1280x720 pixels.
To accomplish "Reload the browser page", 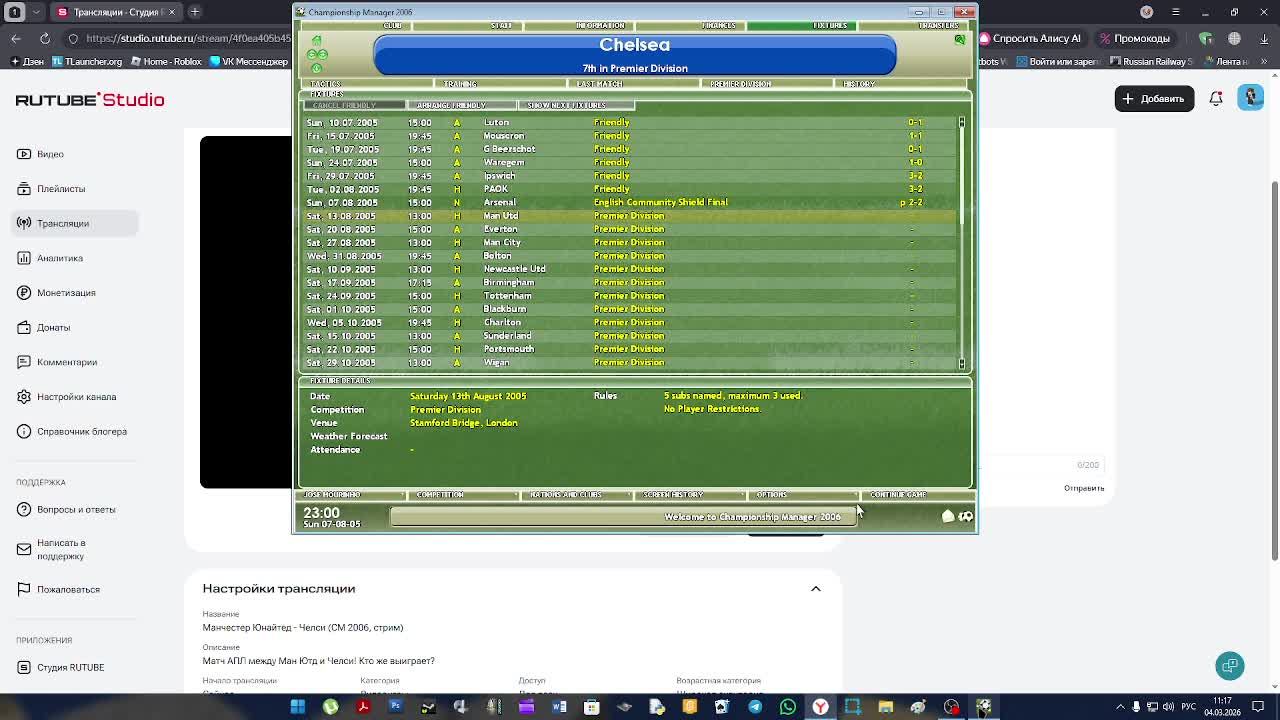I will coord(45,38).
